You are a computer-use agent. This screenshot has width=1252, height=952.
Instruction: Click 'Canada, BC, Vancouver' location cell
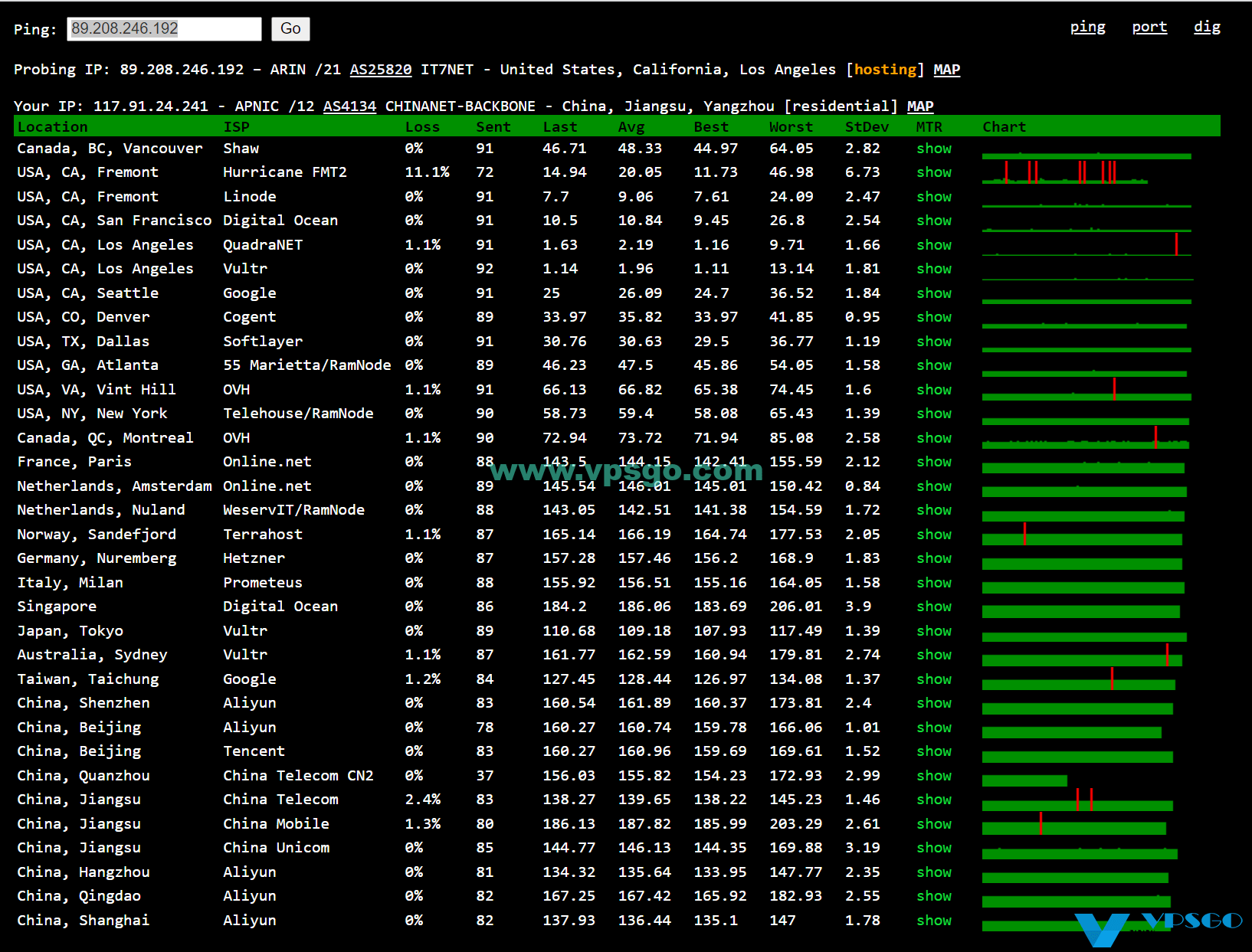(110, 149)
